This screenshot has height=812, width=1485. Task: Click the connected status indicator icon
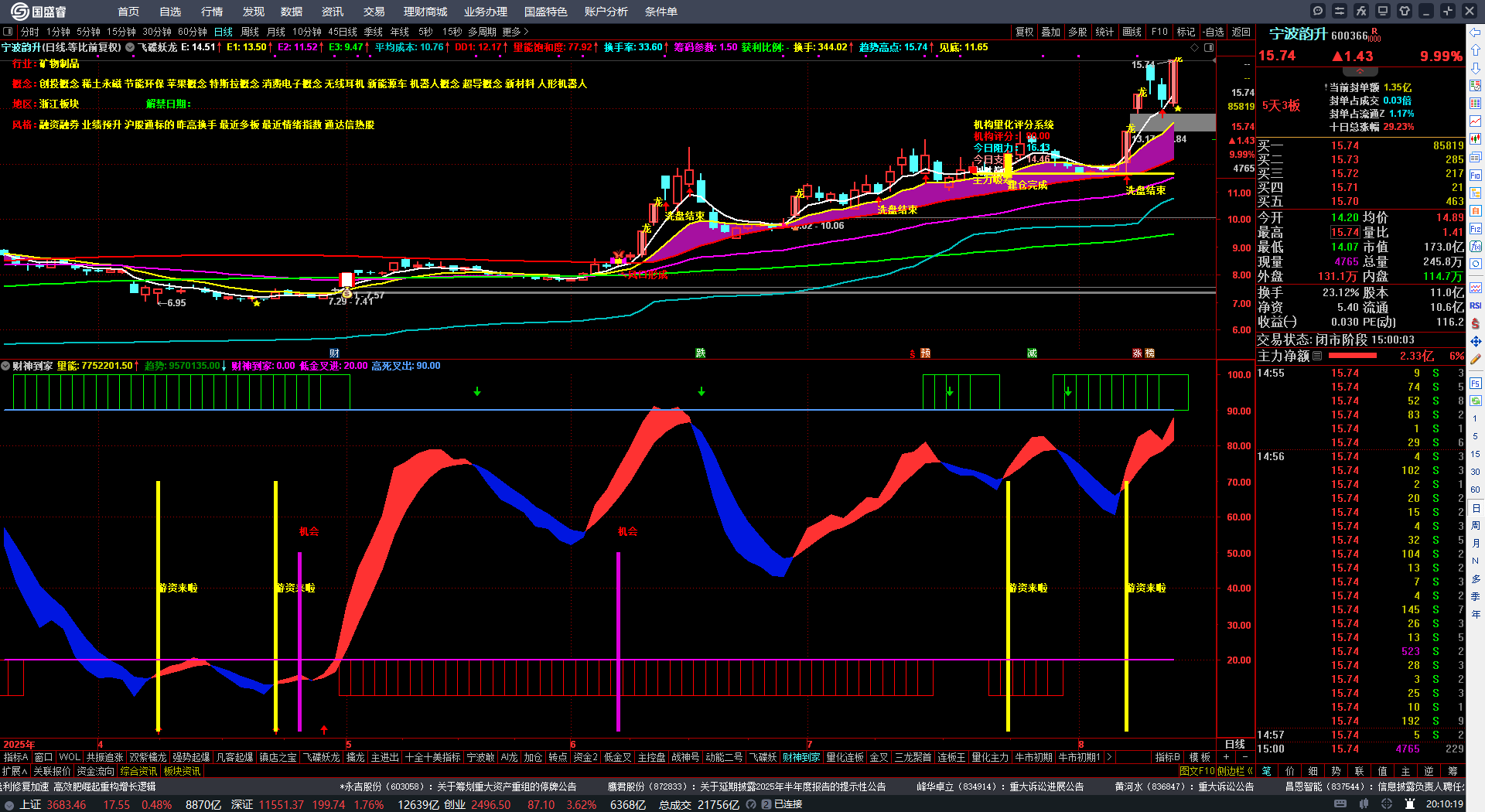point(766,804)
